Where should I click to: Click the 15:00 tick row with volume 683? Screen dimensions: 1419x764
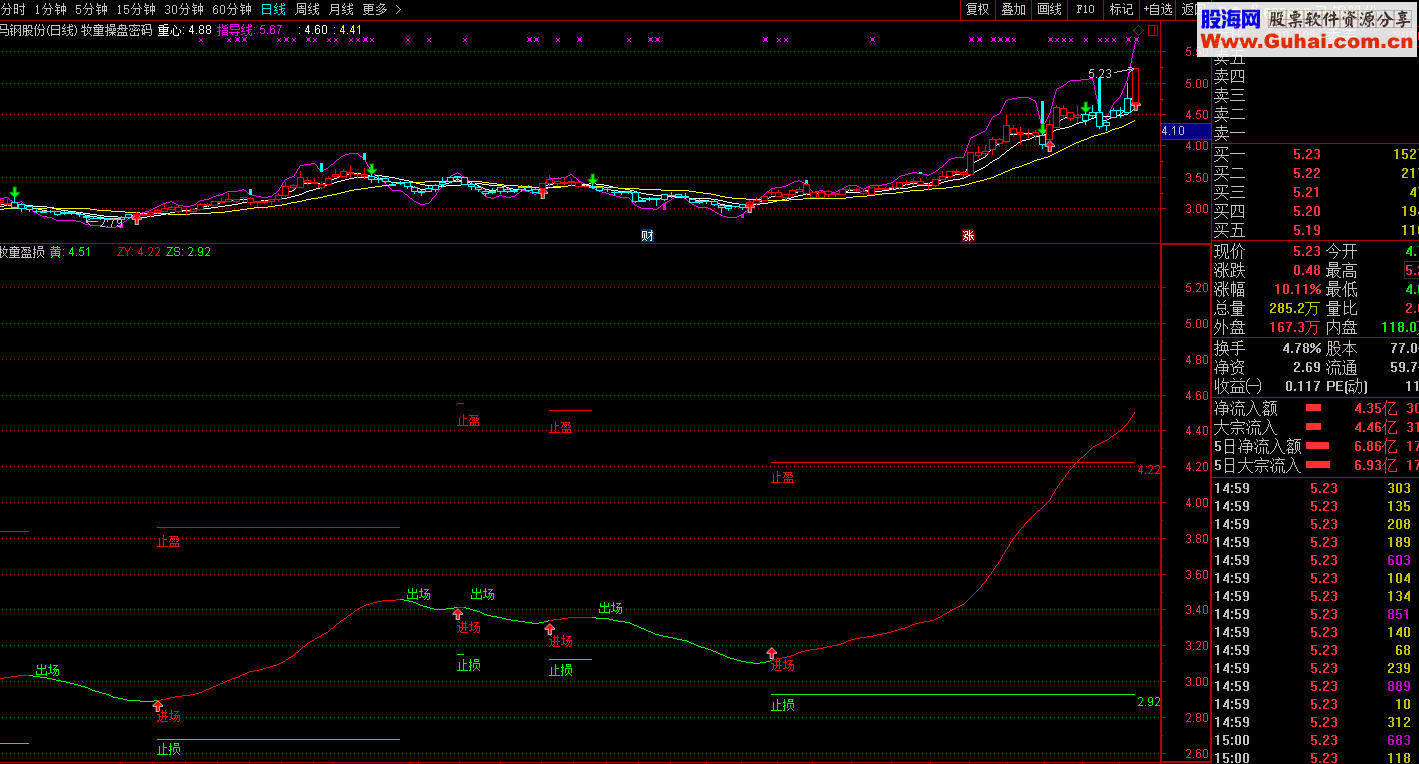pyautogui.click(x=1315, y=740)
